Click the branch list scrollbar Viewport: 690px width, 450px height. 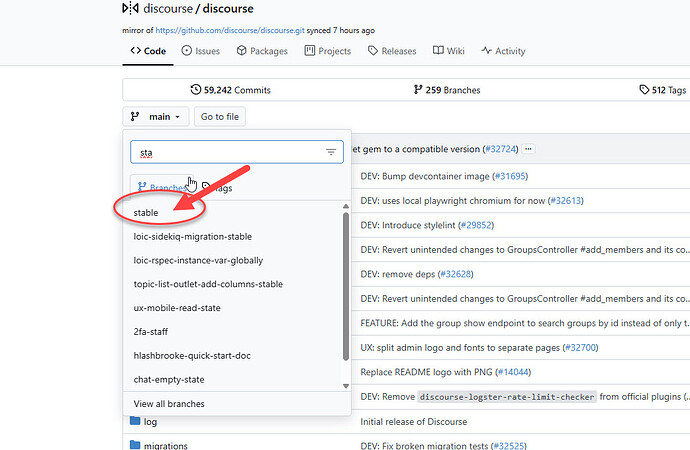click(x=346, y=290)
